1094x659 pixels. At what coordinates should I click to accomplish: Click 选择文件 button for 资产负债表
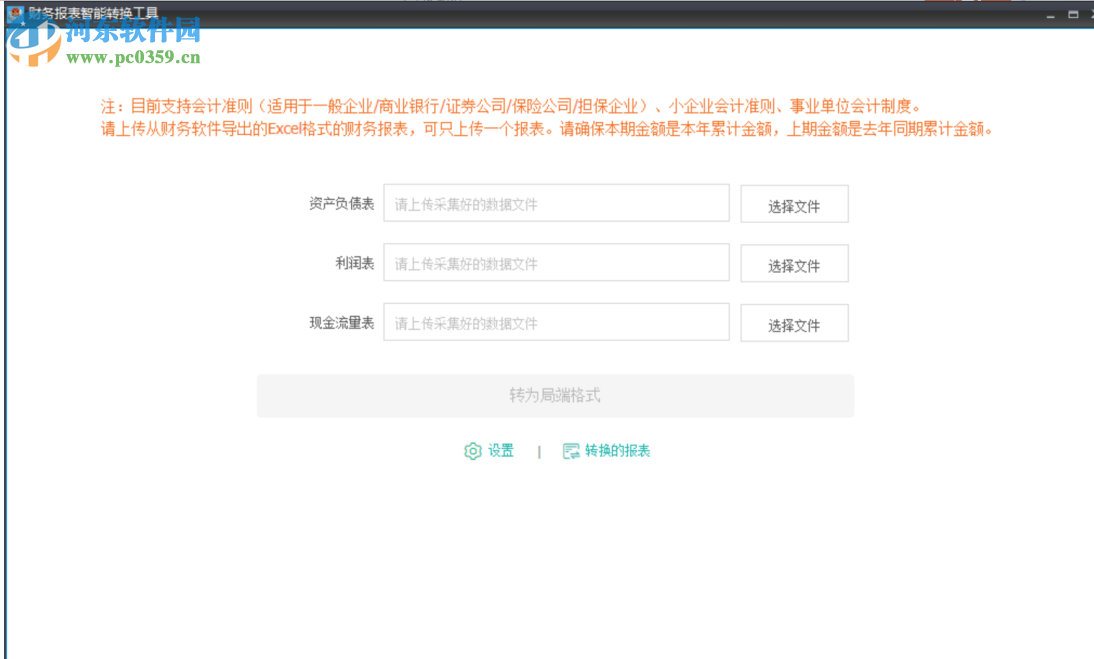coord(794,203)
